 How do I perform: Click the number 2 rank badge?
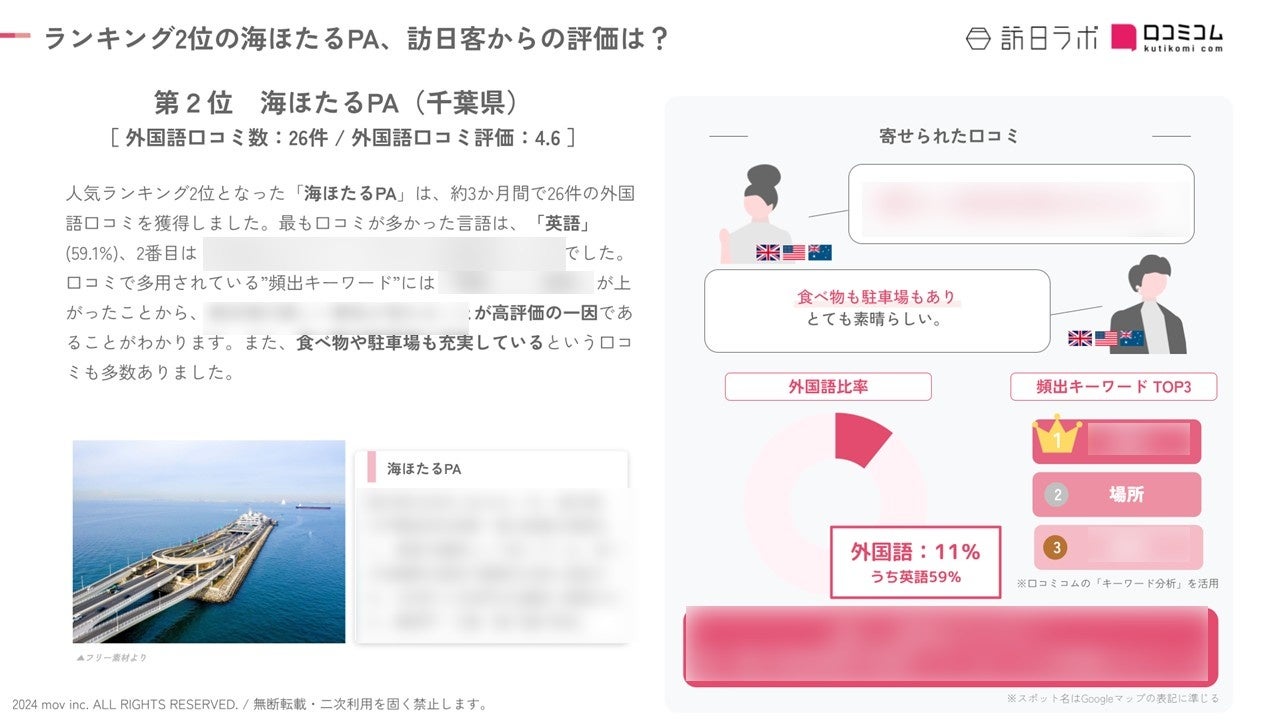pos(1055,495)
